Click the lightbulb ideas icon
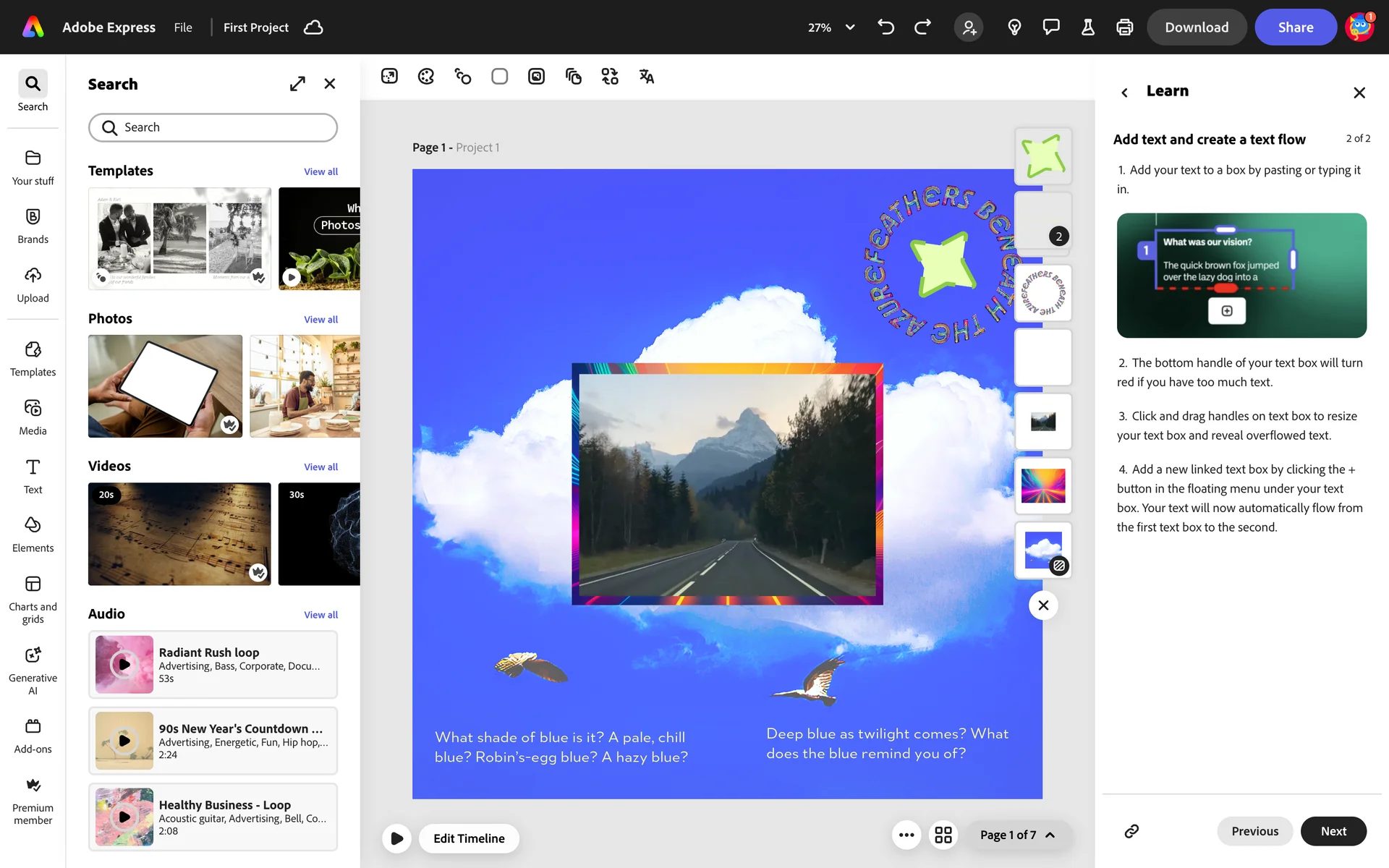This screenshot has height=868, width=1389. point(1014,27)
